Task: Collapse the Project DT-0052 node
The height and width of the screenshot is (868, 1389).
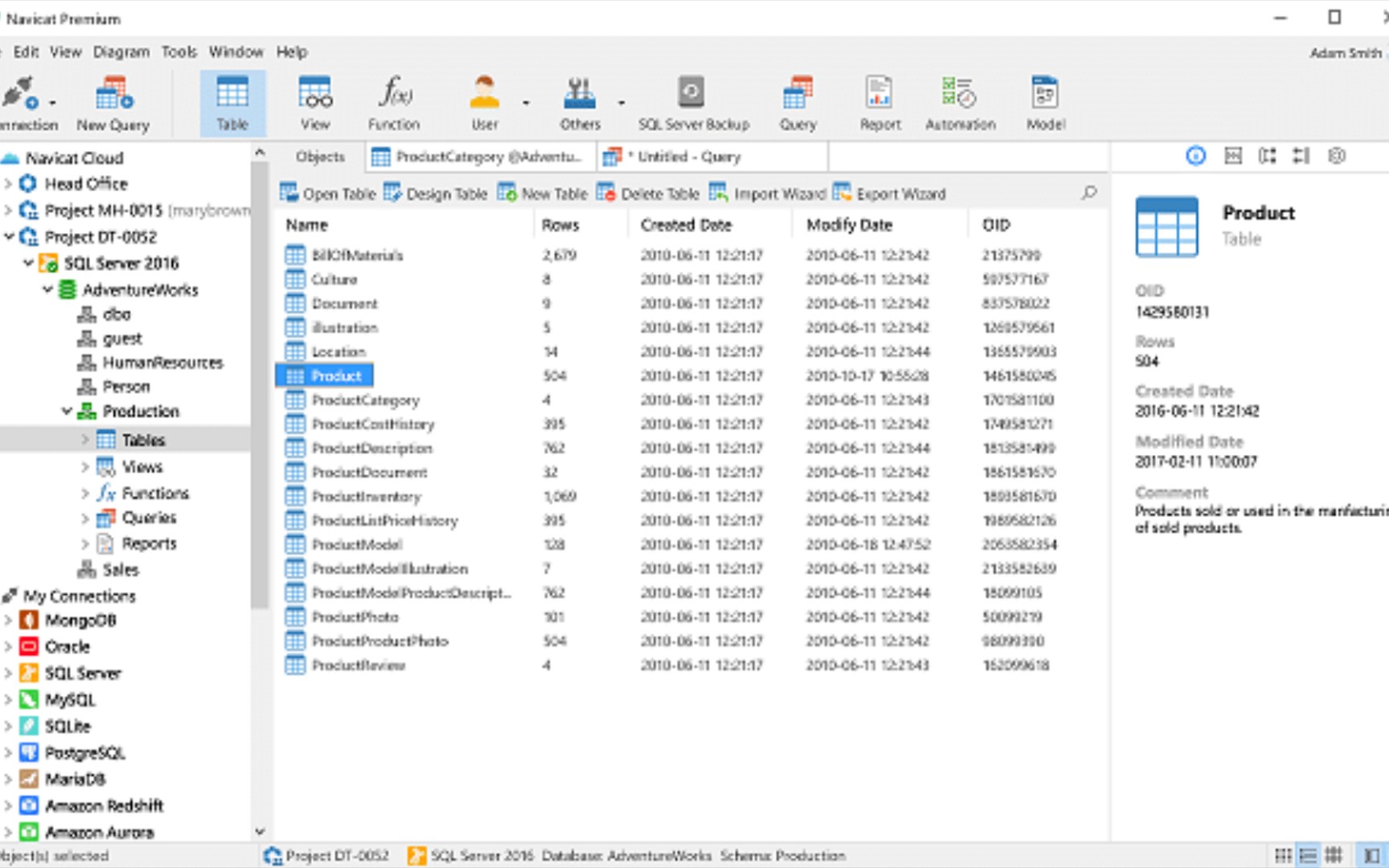Action: (x=9, y=237)
